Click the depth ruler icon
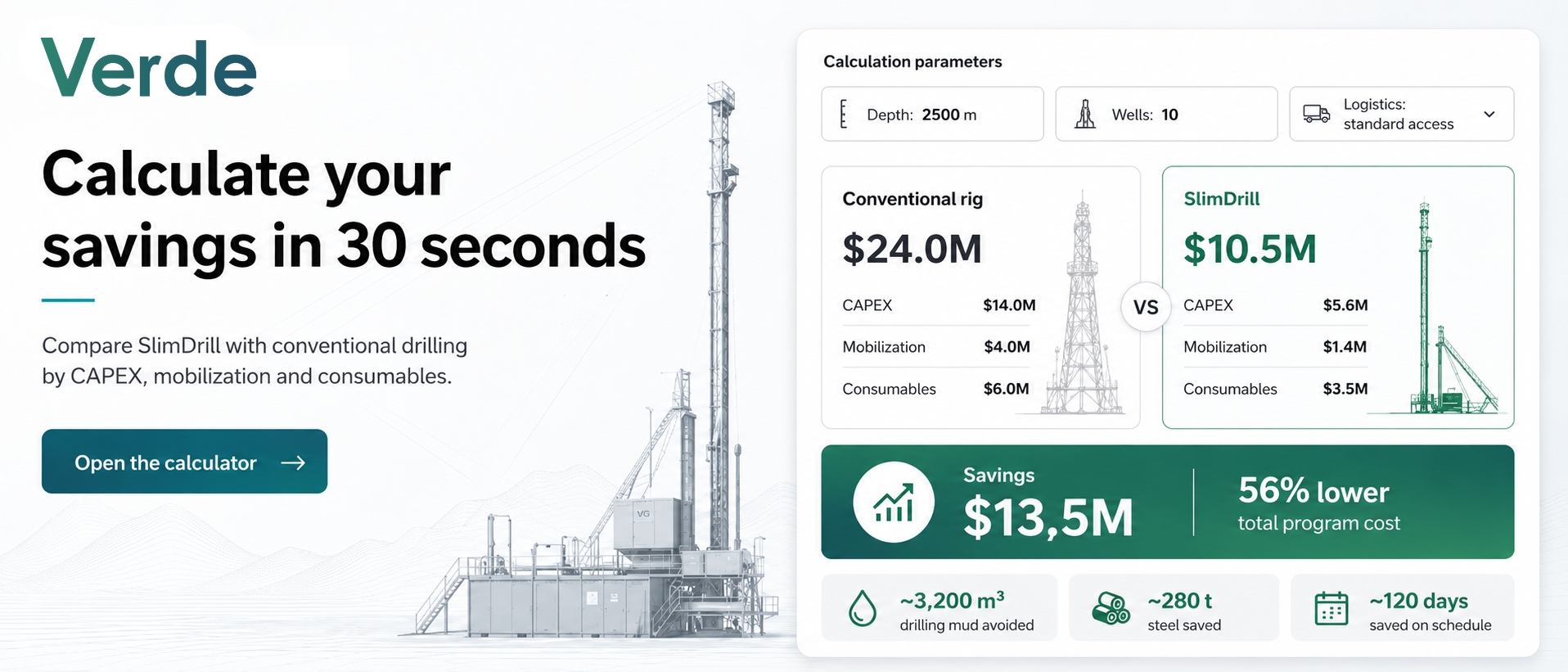 843,114
